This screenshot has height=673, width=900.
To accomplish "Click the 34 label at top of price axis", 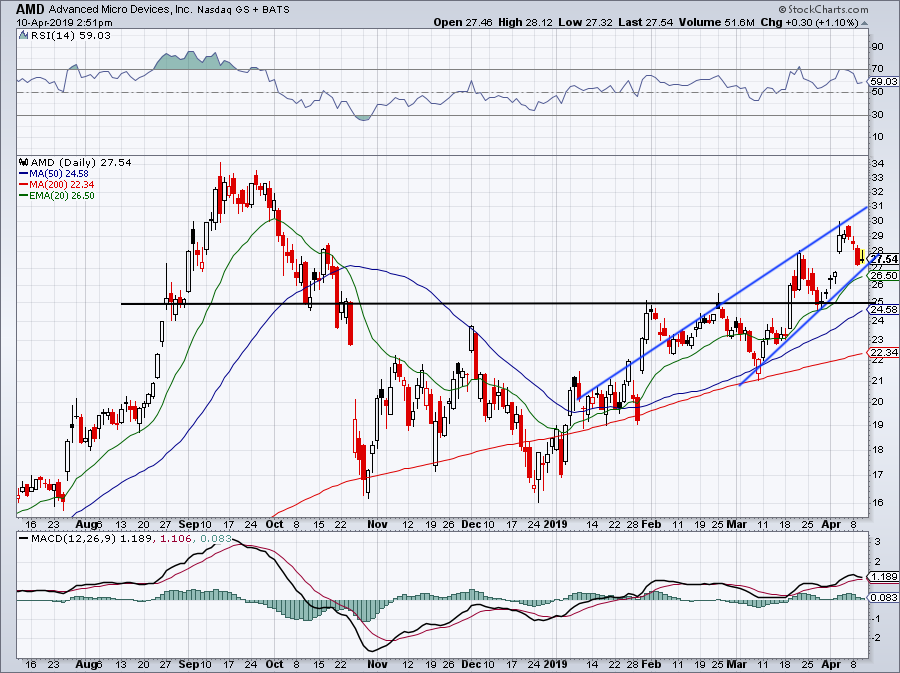I will coord(878,164).
